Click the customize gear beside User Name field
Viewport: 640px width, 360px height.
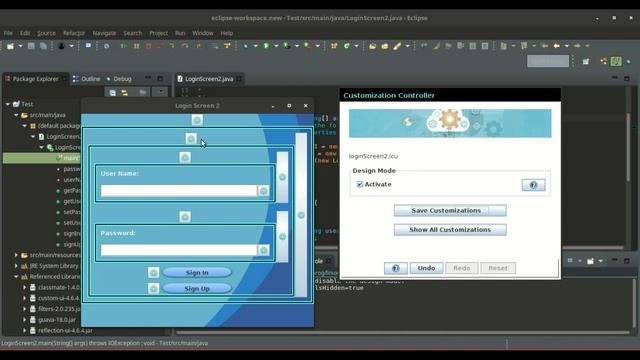264,191
